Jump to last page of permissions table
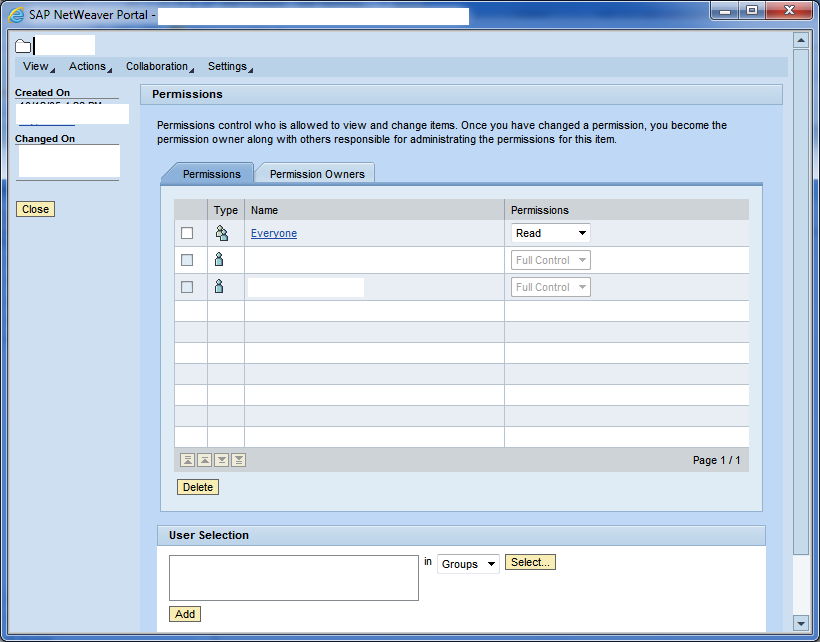The height and width of the screenshot is (642, 820). point(239,460)
